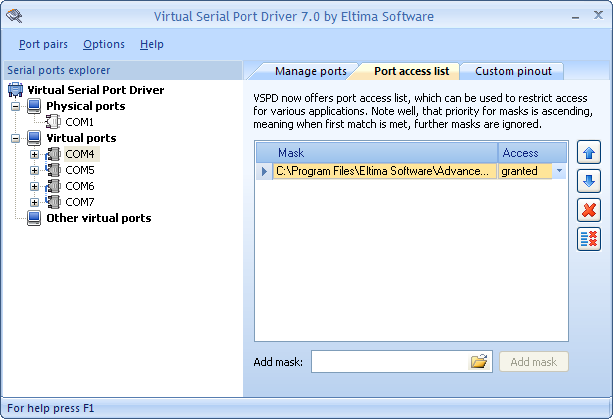The width and height of the screenshot is (613, 419).
Task: Select COM6 in the ports tree
Action: coord(80,186)
